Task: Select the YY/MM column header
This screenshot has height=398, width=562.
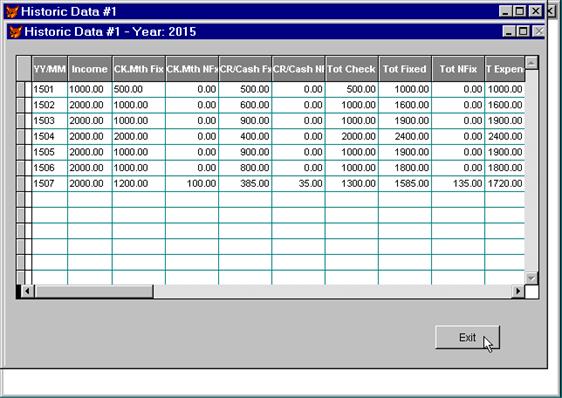Action: coord(49,69)
